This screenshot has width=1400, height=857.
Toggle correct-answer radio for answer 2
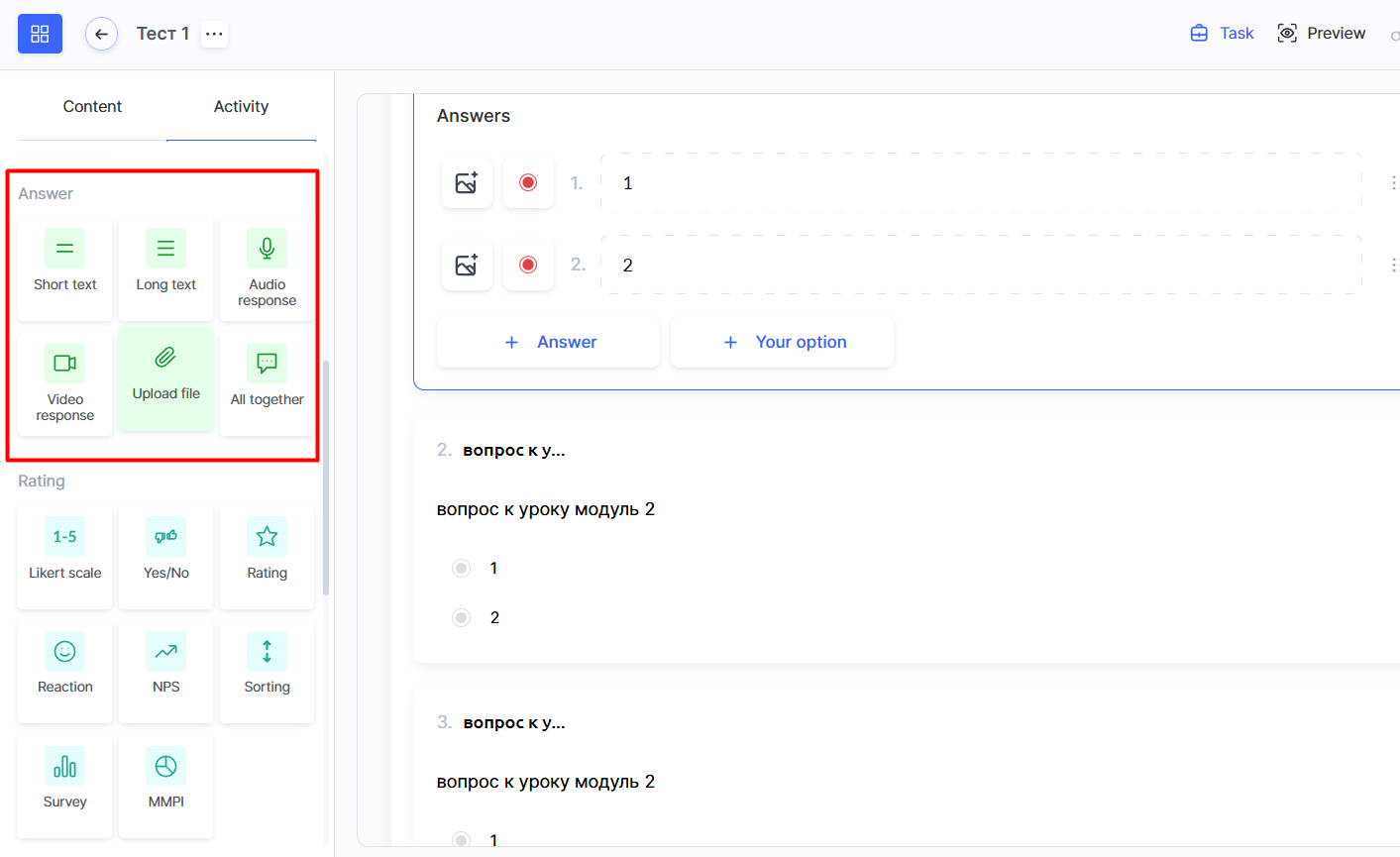pos(528,265)
